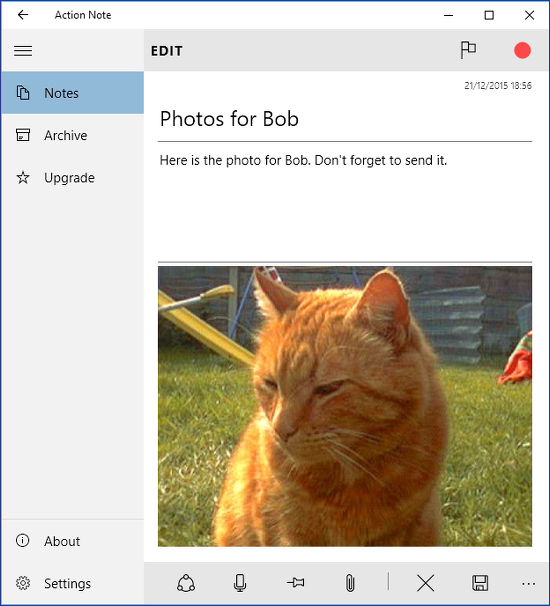Open Upgrade in the sidebar
Image resolution: width=550 pixels, height=606 pixels.
pos(73,178)
